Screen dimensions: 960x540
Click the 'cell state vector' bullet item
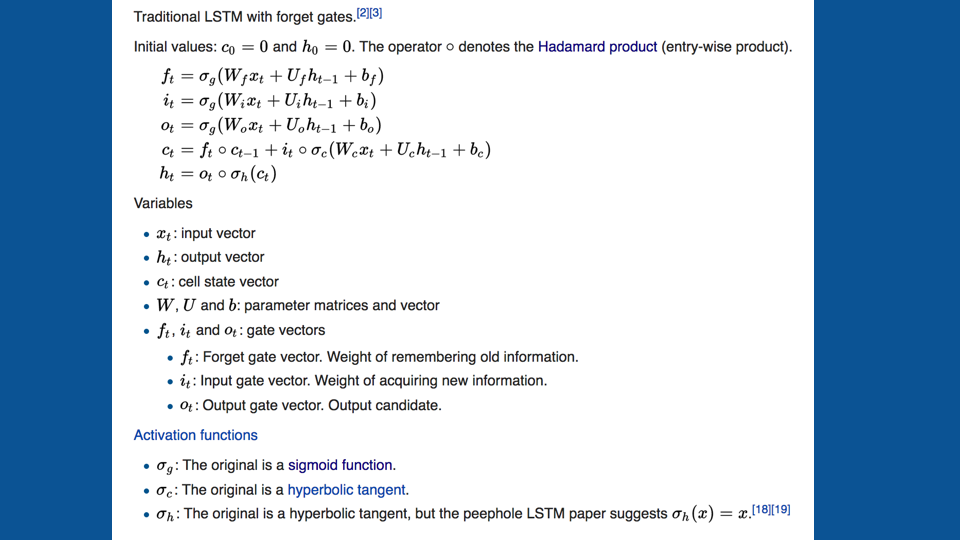pos(217,282)
